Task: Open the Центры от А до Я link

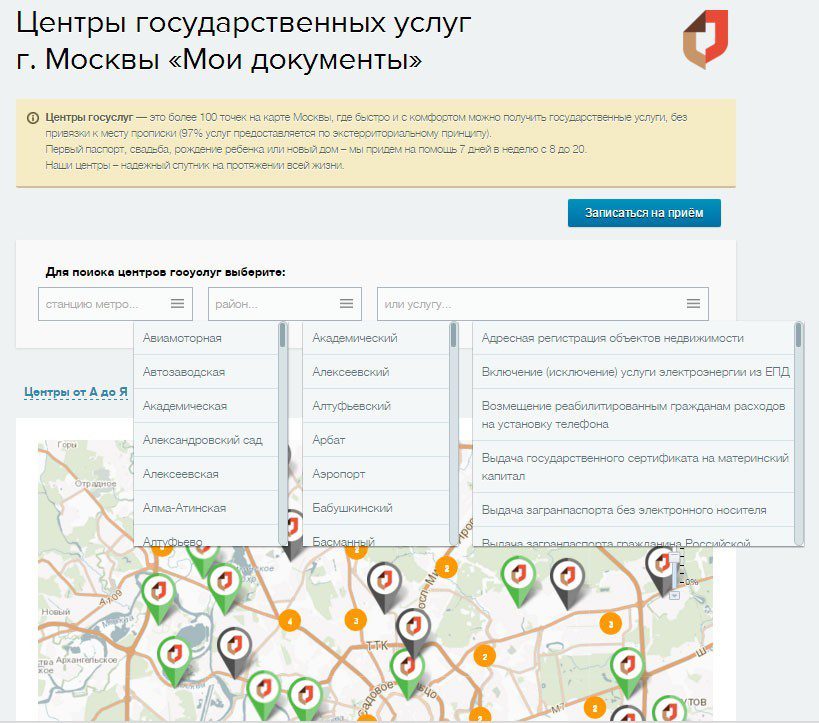Action: point(76,392)
